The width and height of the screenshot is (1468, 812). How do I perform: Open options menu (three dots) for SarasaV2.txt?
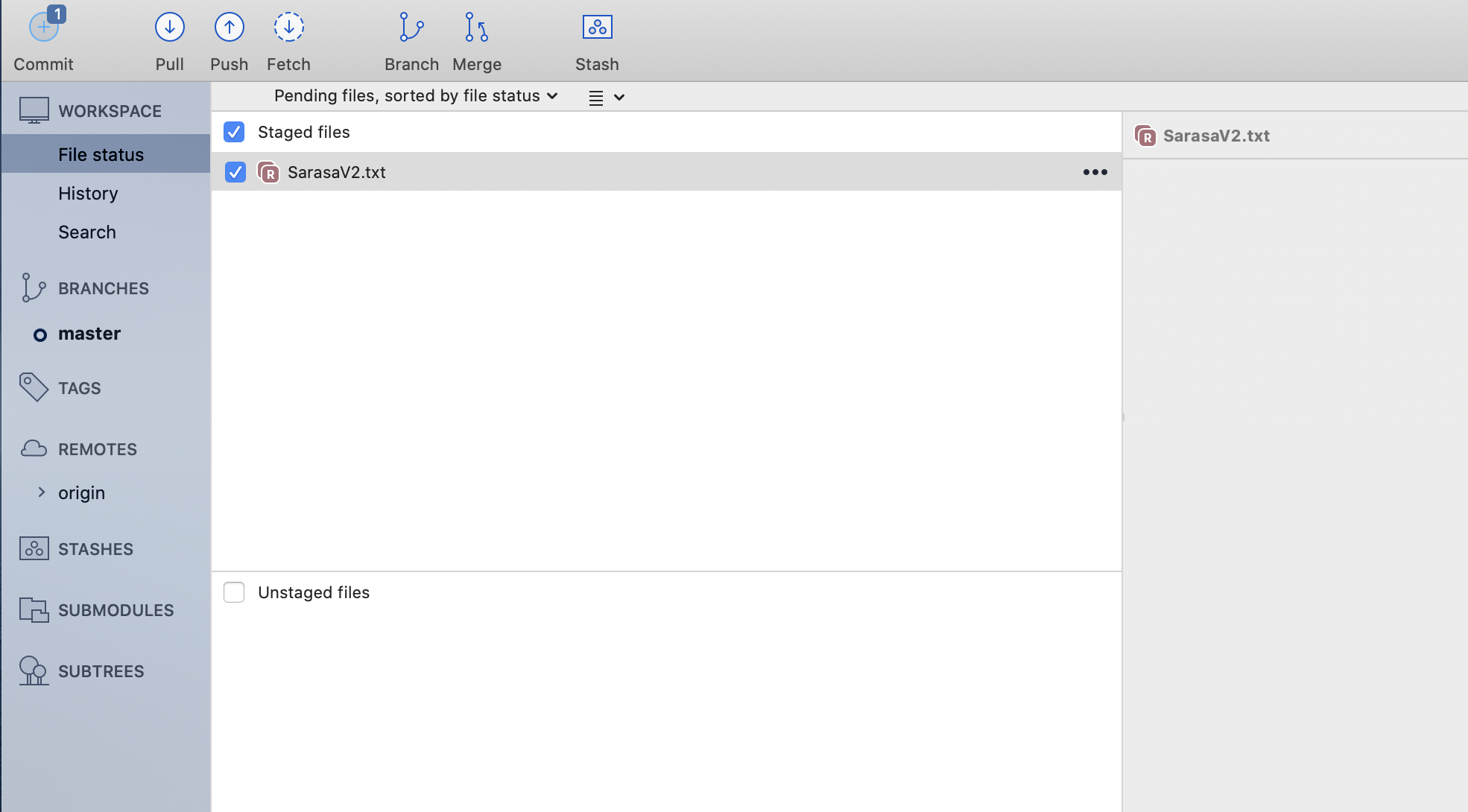pyautogui.click(x=1095, y=172)
